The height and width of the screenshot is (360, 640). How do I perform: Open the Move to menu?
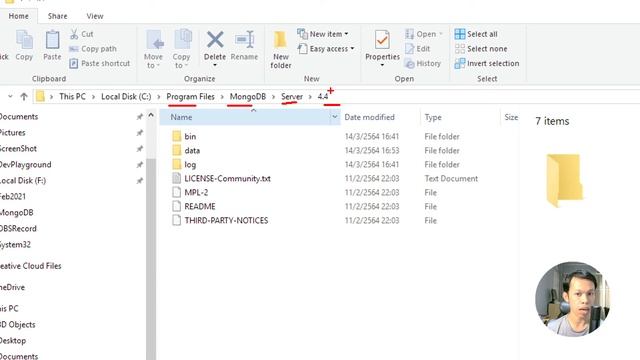click(x=153, y=49)
